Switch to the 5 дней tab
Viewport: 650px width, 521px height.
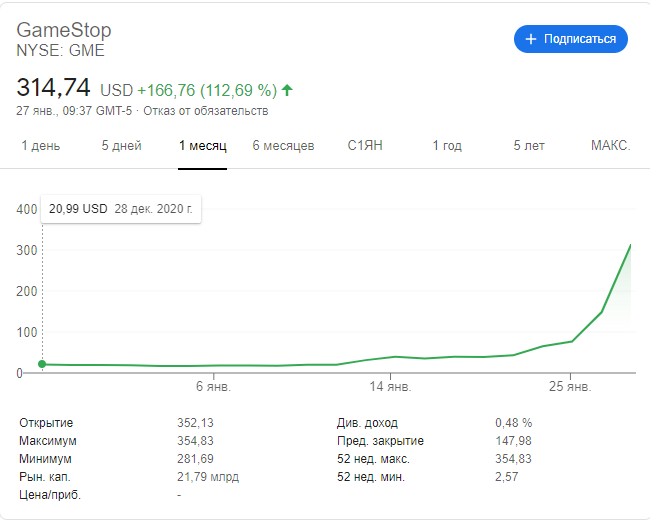(x=121, y=146)
